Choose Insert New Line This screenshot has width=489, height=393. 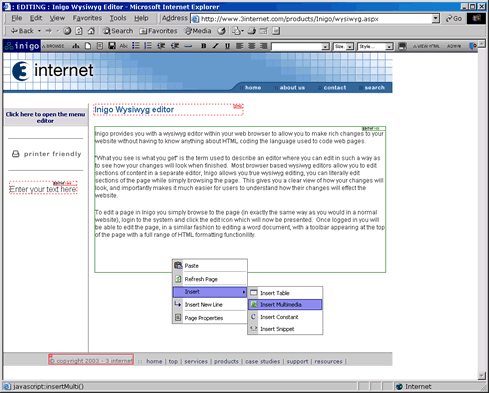(210, 305)
